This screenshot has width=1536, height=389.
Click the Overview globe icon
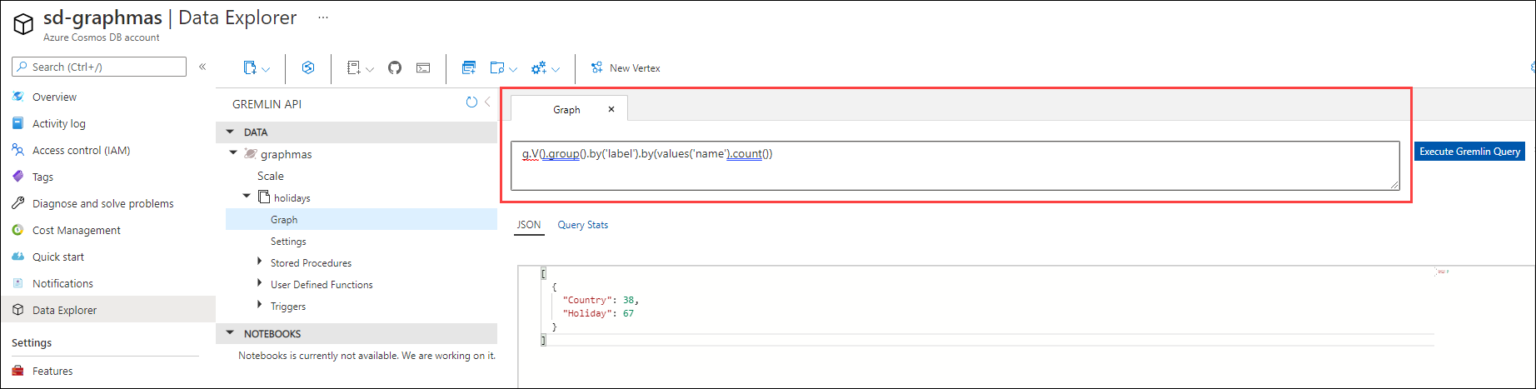[17, 97]
